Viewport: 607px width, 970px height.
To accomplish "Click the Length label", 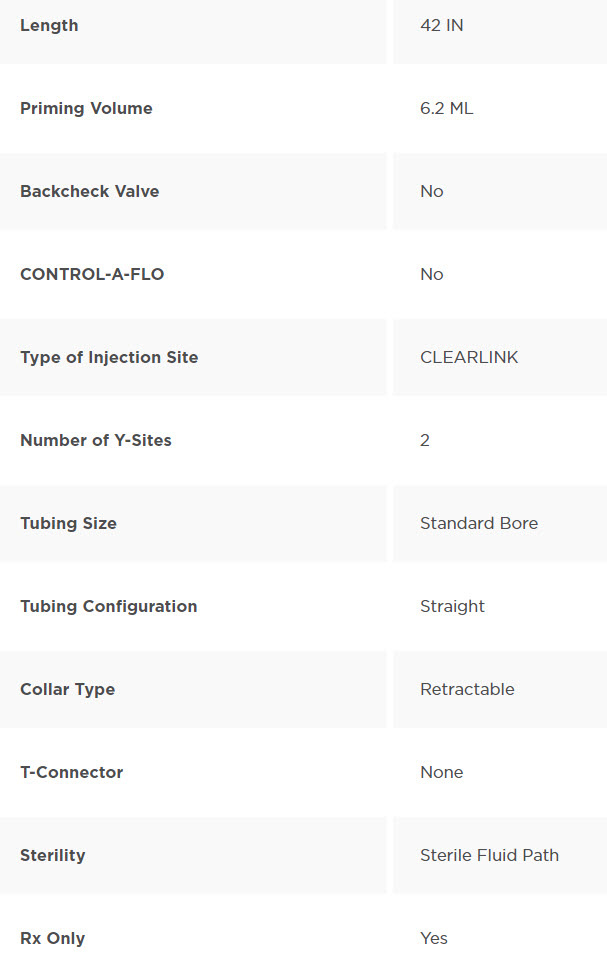I will [49, 25].
